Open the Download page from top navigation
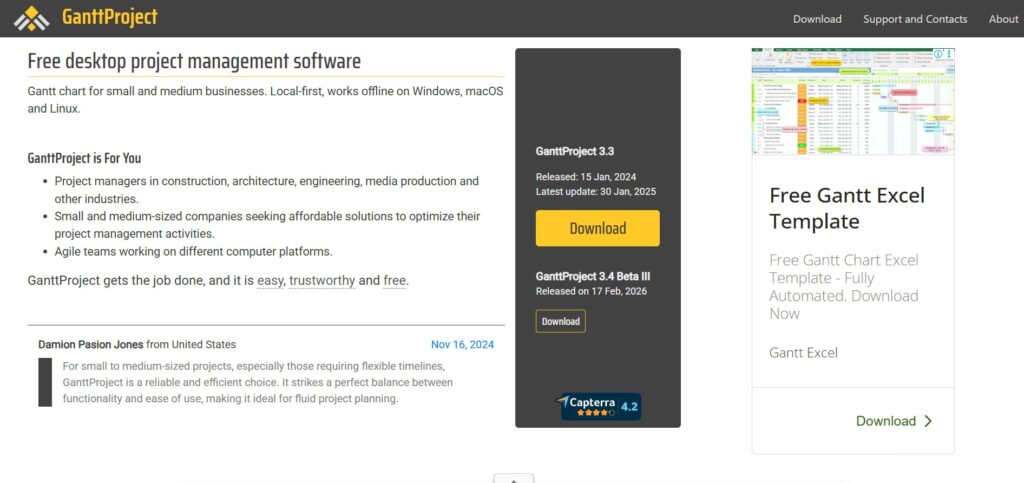 (x=817, y=19)
